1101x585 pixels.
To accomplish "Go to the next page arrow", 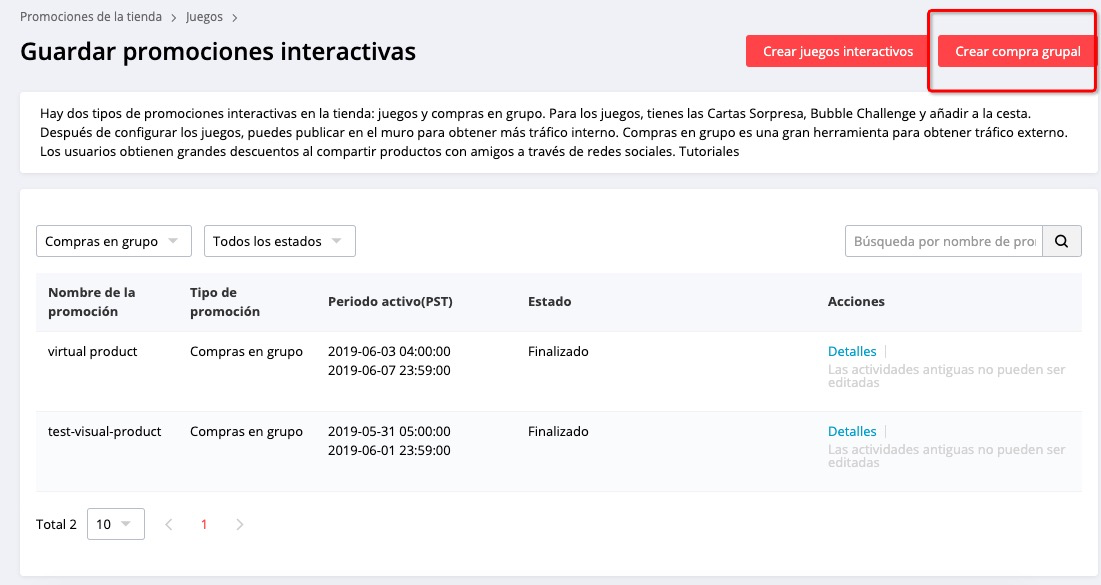I will [x=239, y=524].
